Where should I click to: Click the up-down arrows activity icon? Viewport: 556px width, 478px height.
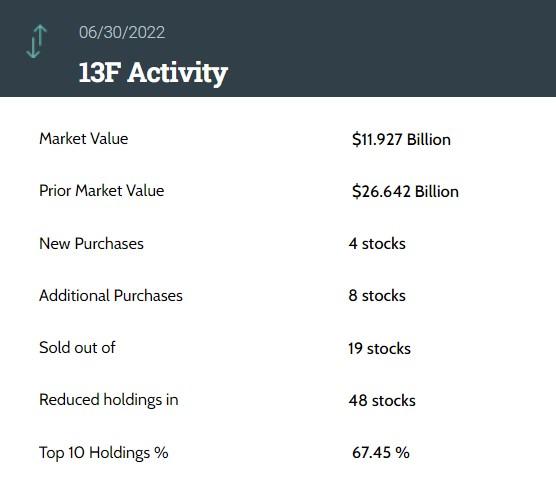(x=37, y=41)
